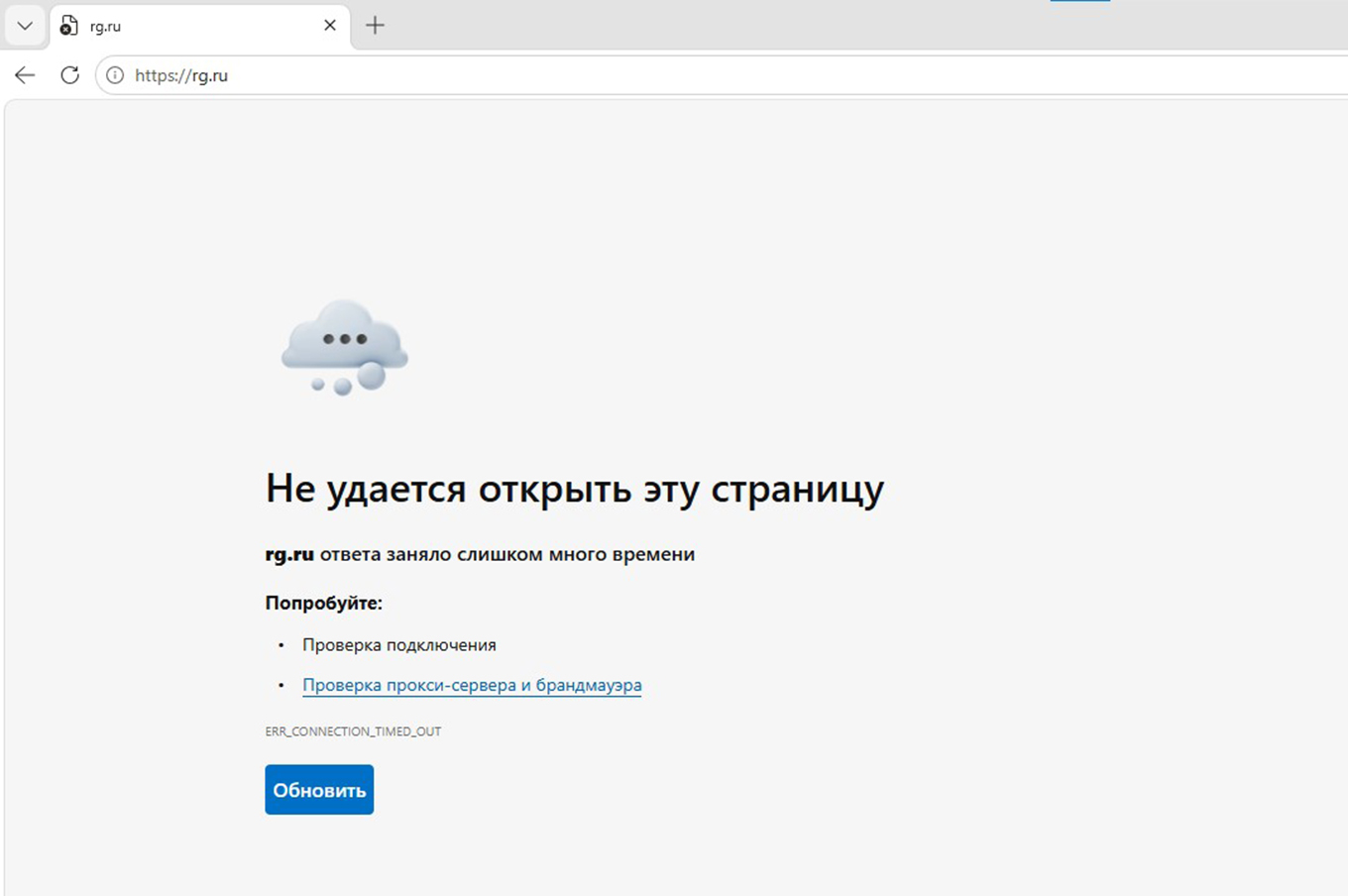Open the tab actions dropdown chevron
Screen dimensions: 1348x896
click(25, 26)
